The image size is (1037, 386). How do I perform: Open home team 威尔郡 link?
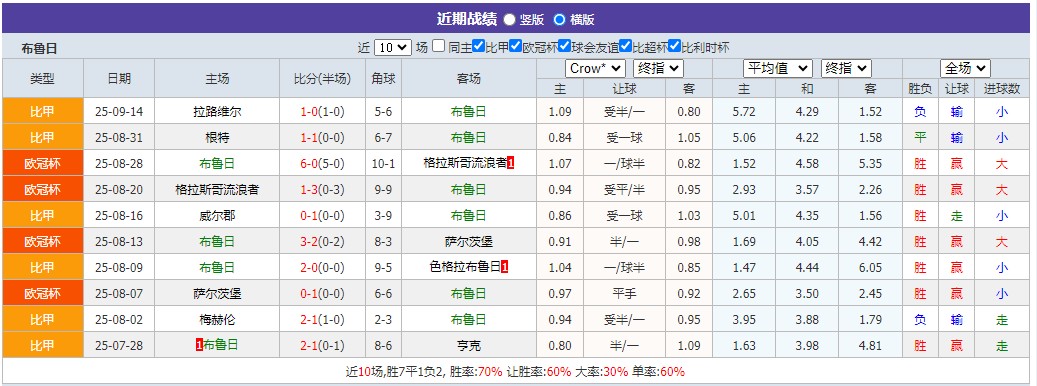(217, 215)
